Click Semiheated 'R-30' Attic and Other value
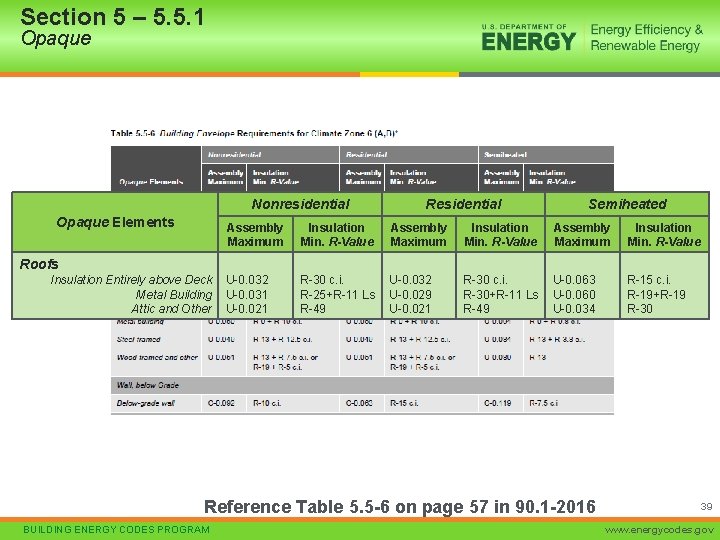The height and width of the screenshot is (540, 720). pyautogui.click(x=640, y=309)
